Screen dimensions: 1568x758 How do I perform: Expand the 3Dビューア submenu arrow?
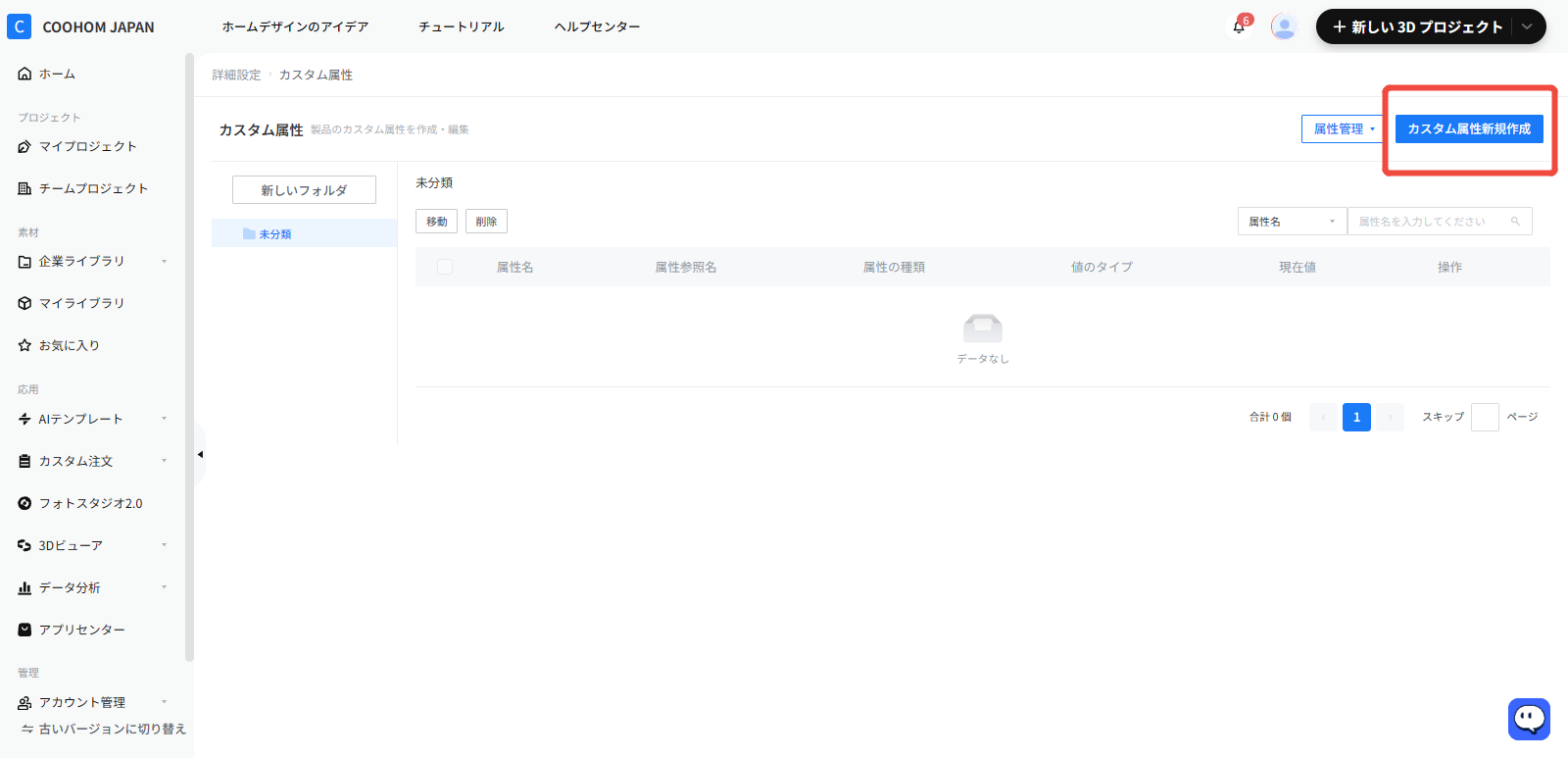click(164, 545)
